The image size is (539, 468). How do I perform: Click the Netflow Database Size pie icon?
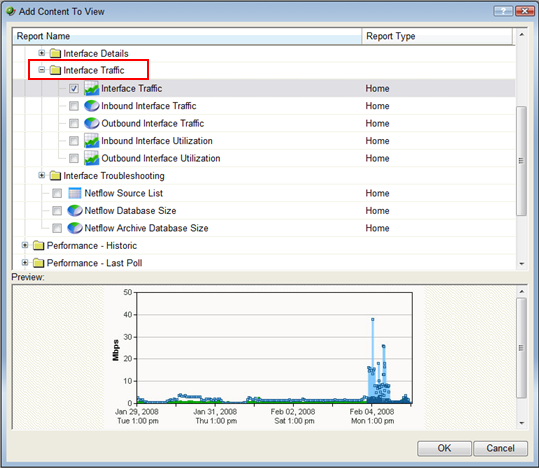(x=75, y=211)
